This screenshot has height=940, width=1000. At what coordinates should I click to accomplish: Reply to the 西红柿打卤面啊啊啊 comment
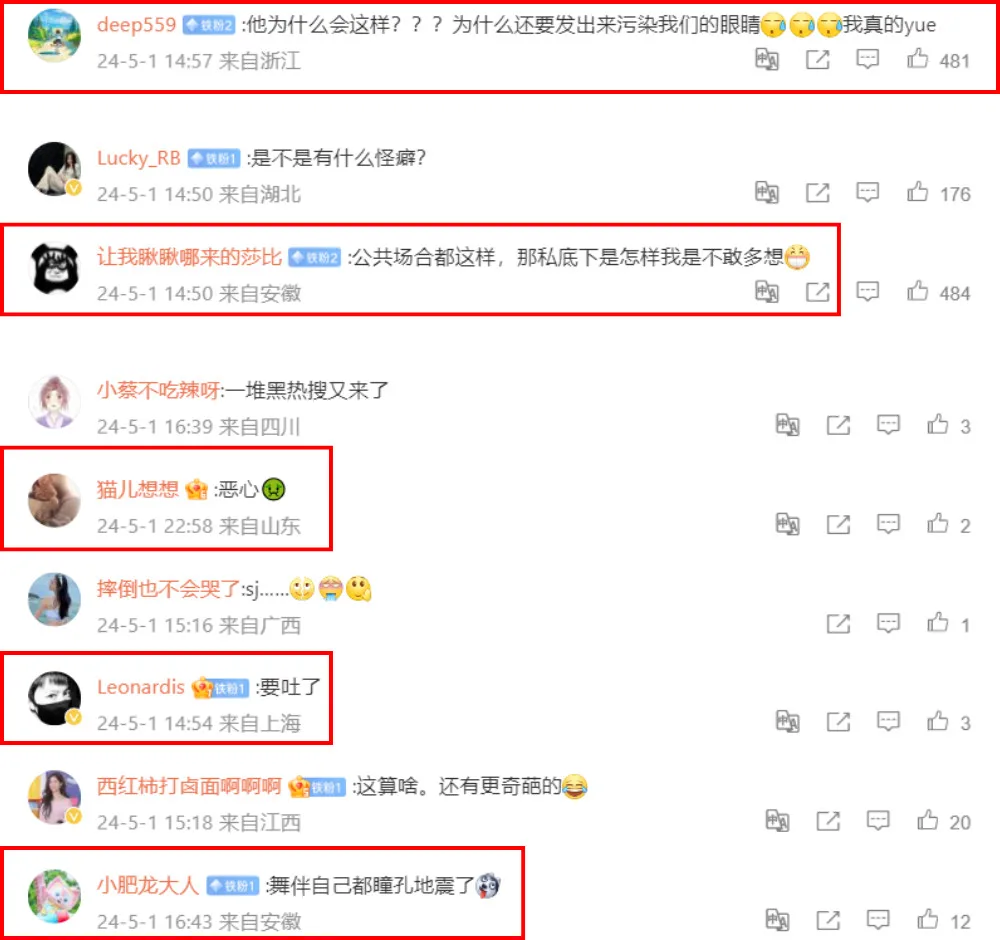pos(878,821)
